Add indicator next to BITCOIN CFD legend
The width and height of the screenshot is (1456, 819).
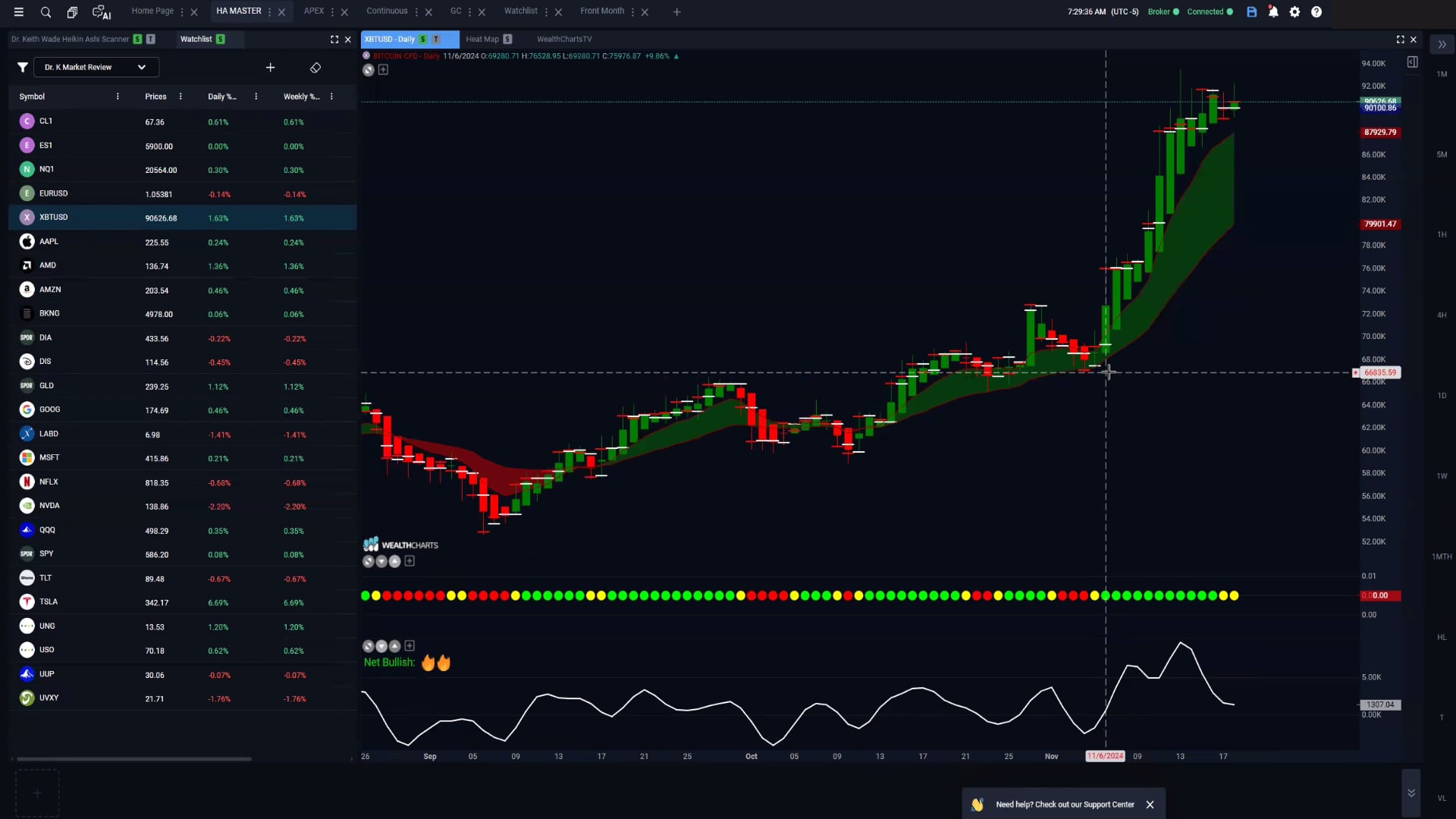383,70
